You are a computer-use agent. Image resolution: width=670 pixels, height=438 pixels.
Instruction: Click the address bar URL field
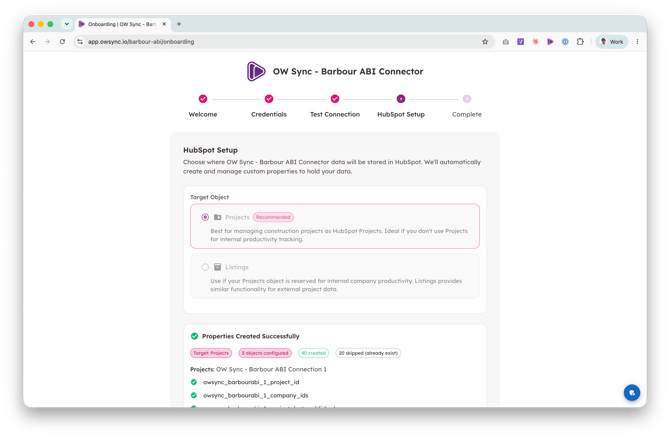pyautogui.click(x=282, y=42)
